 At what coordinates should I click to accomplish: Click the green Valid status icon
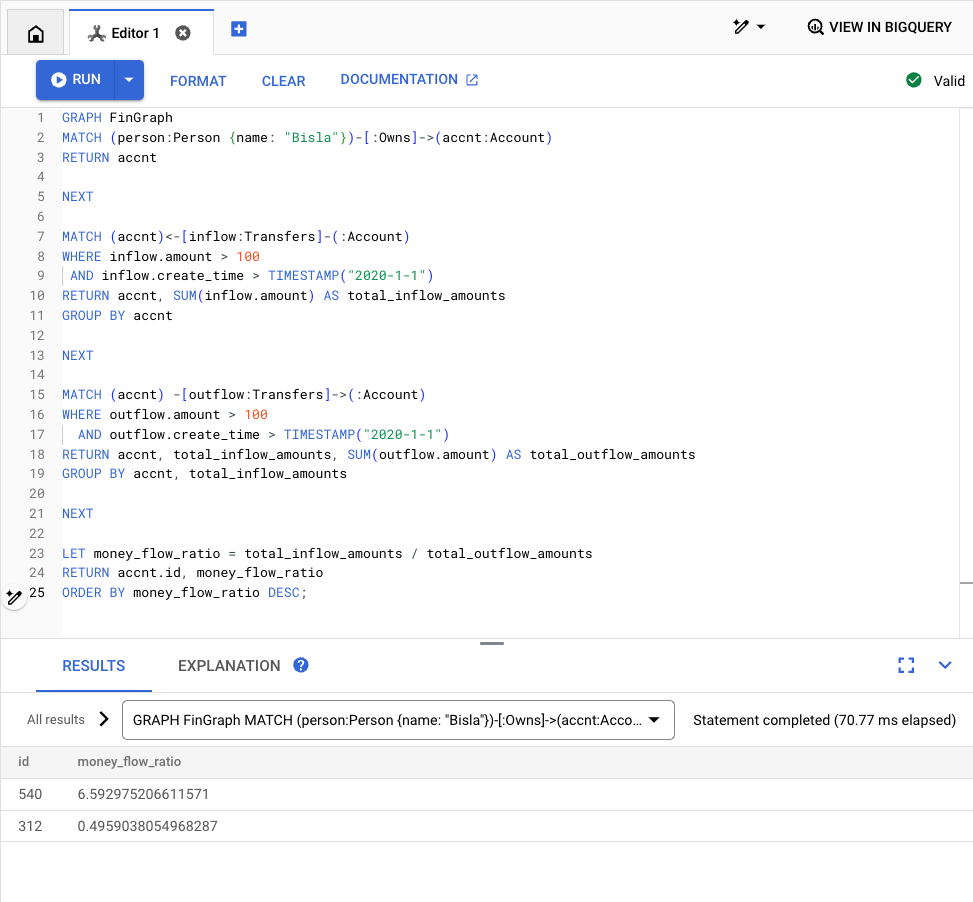click(x=913, y=81)
